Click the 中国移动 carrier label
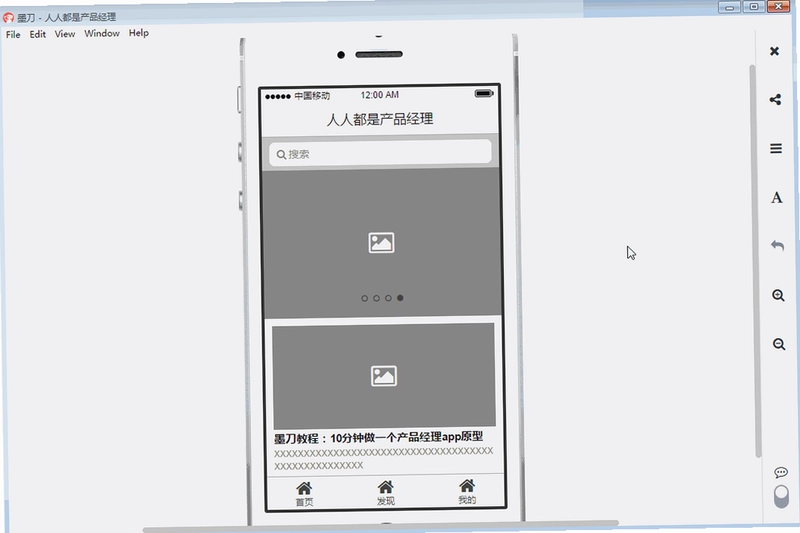The image size is (800, 533). click(312, 96)
